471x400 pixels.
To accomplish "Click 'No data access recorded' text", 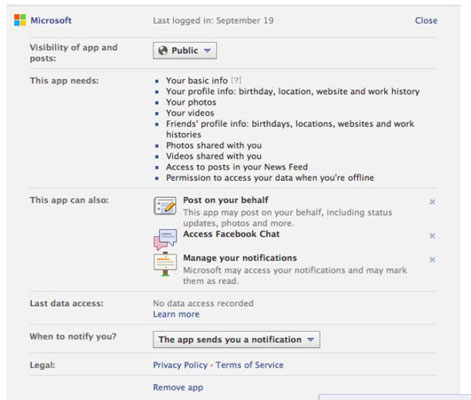I will pyautogui.click(x=203, y=303).
